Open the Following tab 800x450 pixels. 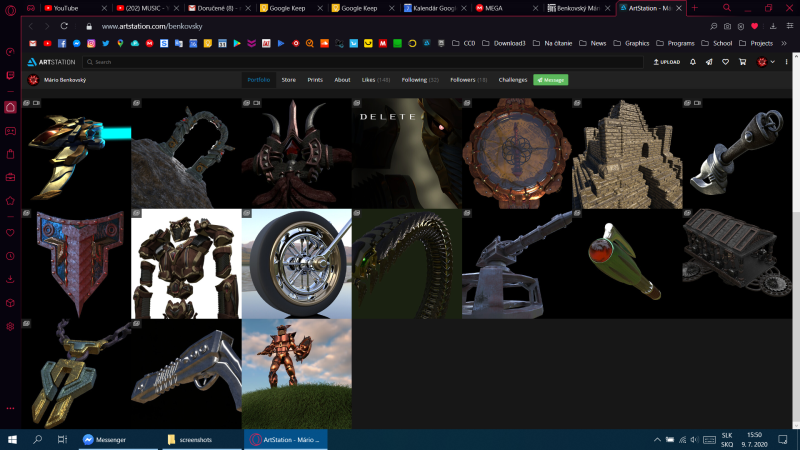[420, 80]
